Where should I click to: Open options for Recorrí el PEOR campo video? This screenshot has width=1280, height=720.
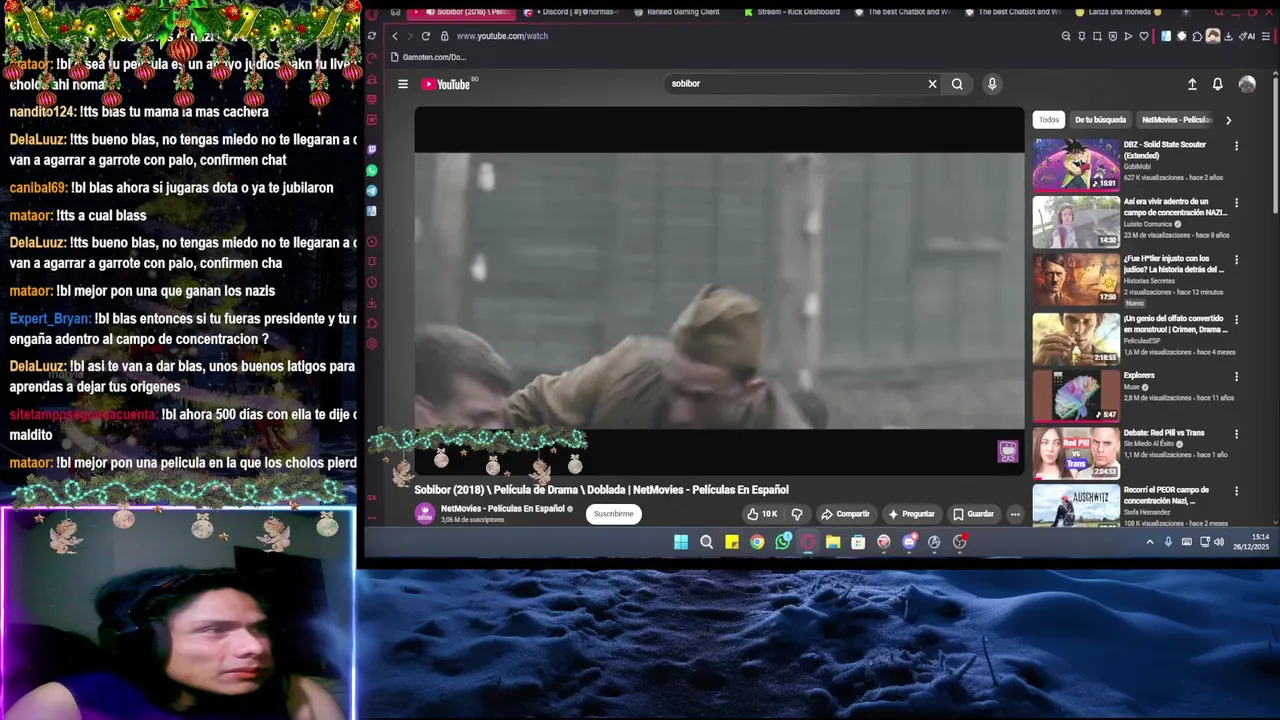tap(1236, 491)
